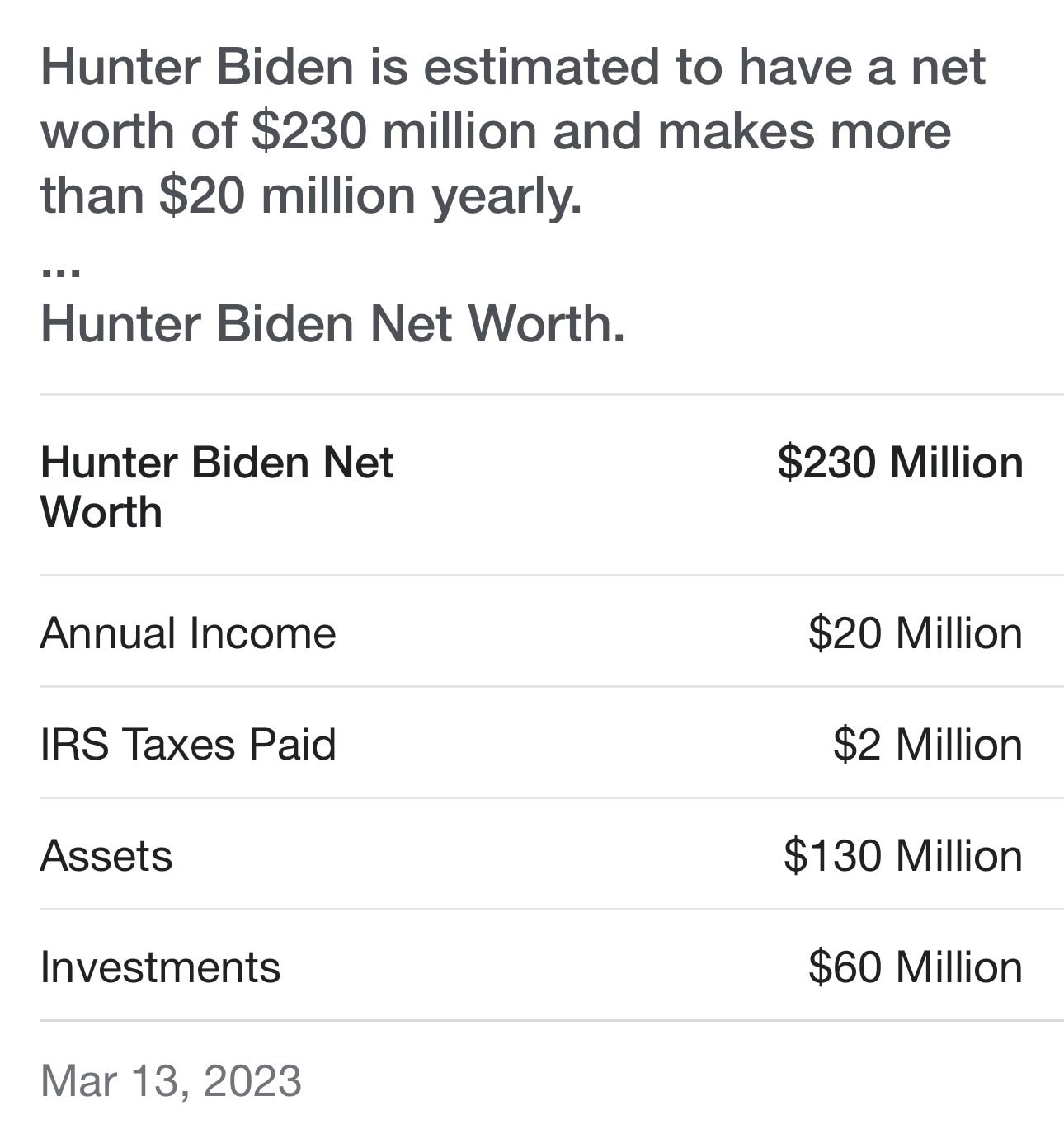This screenshot has width=1064, height=1143.
Task: Select the $20 Million annual income value
Action: (x=915, y=633)
